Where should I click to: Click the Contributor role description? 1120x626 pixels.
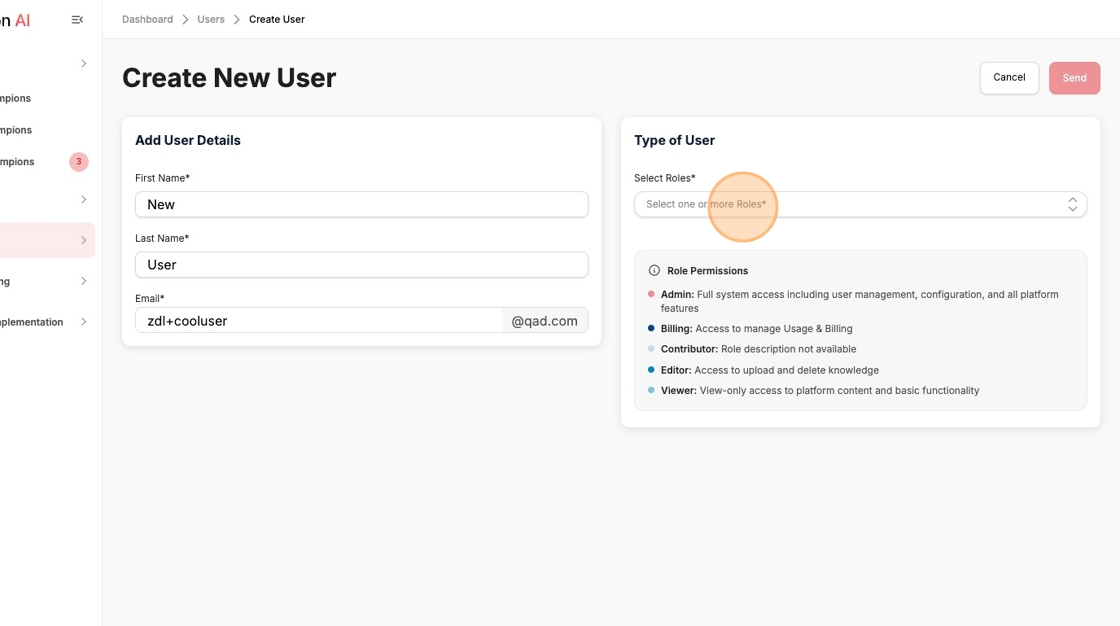coord(759,349)
